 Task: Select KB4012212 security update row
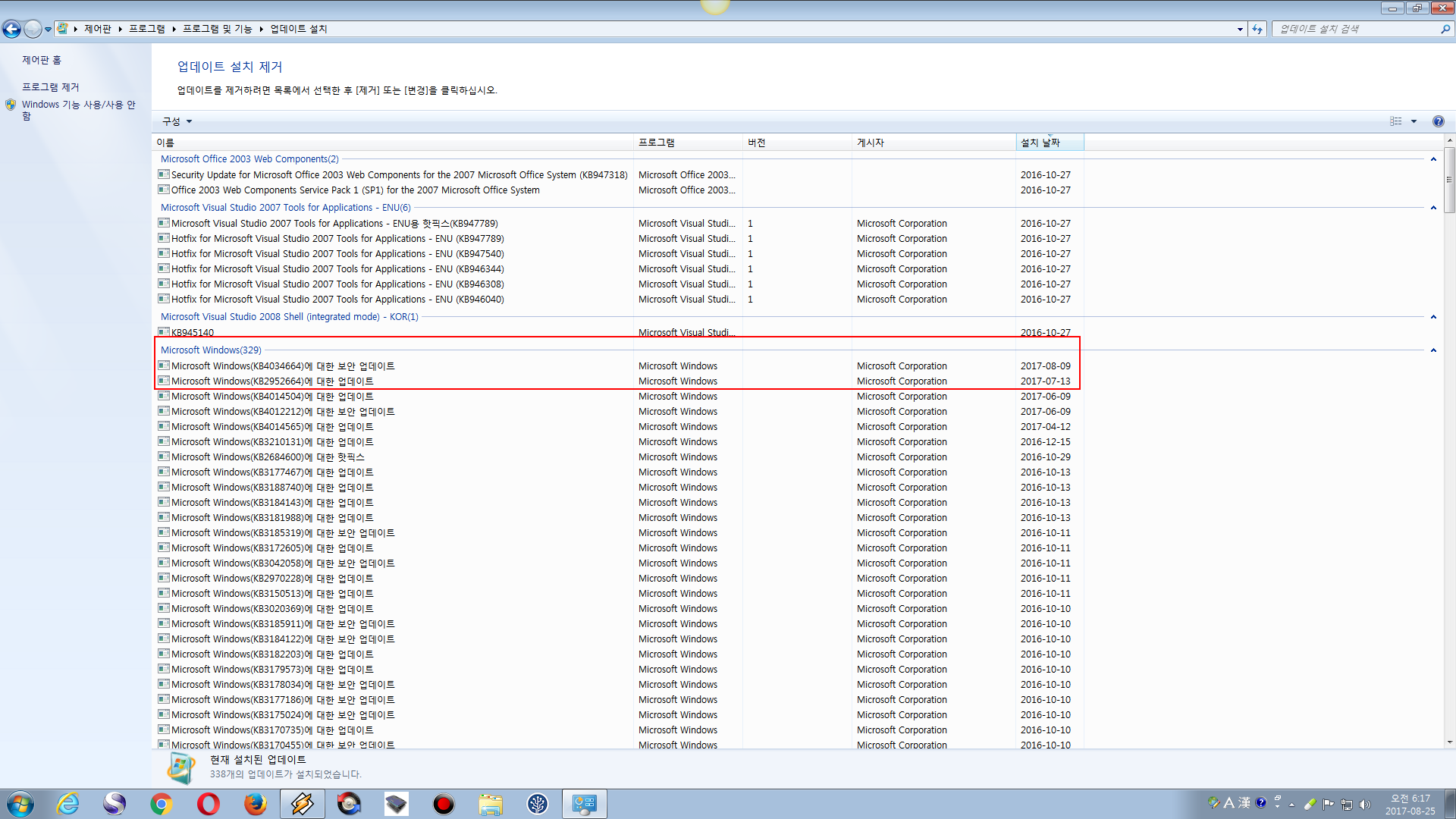pyautogui.click(x=620, y=412)
